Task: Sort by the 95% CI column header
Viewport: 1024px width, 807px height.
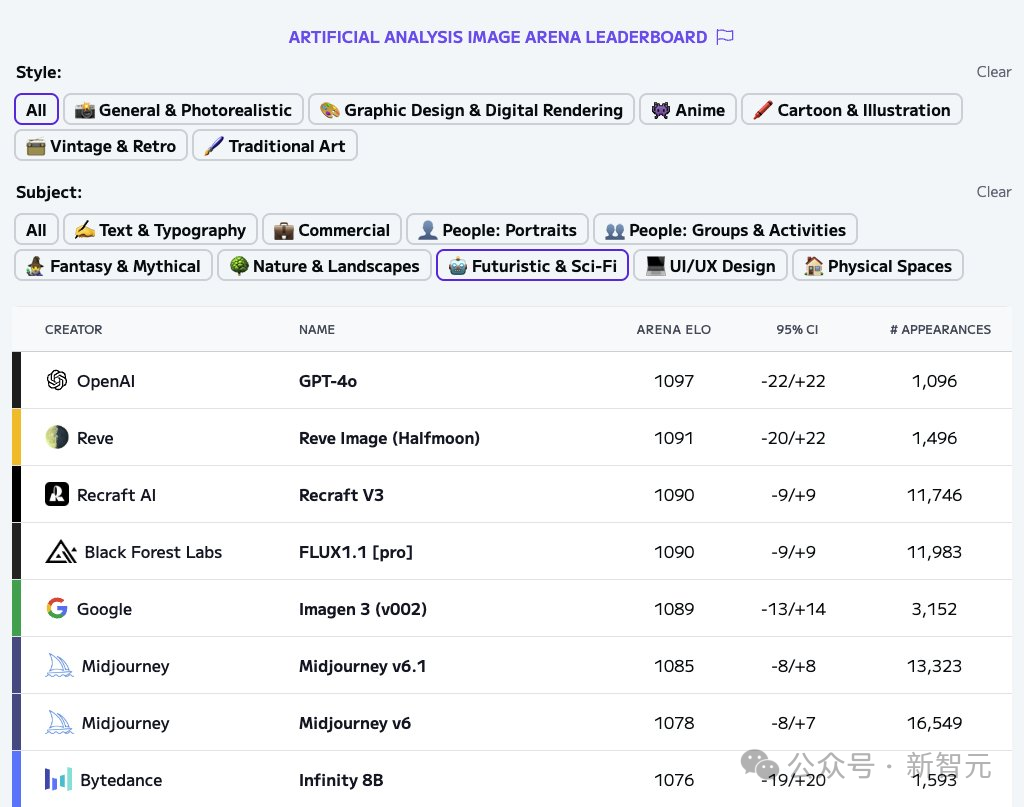Action: click(797, 330)
